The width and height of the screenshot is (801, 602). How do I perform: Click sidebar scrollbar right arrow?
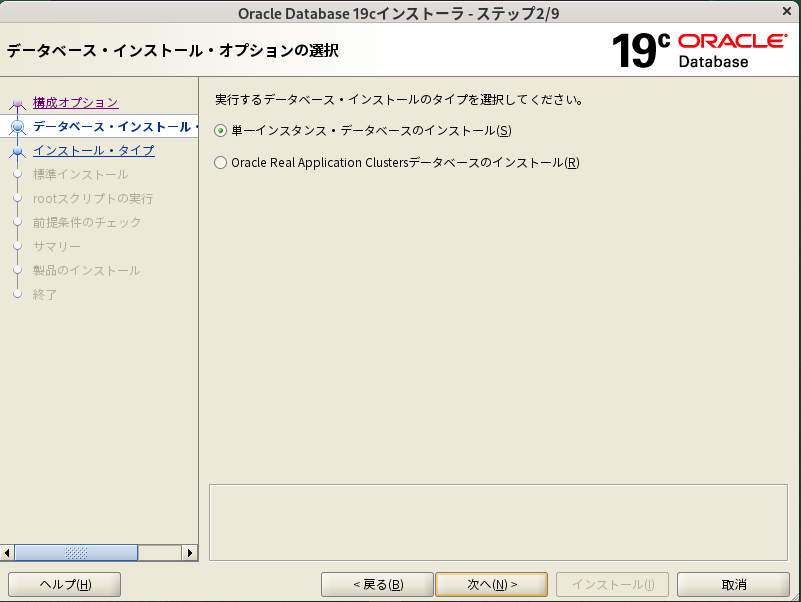(190, 552)
